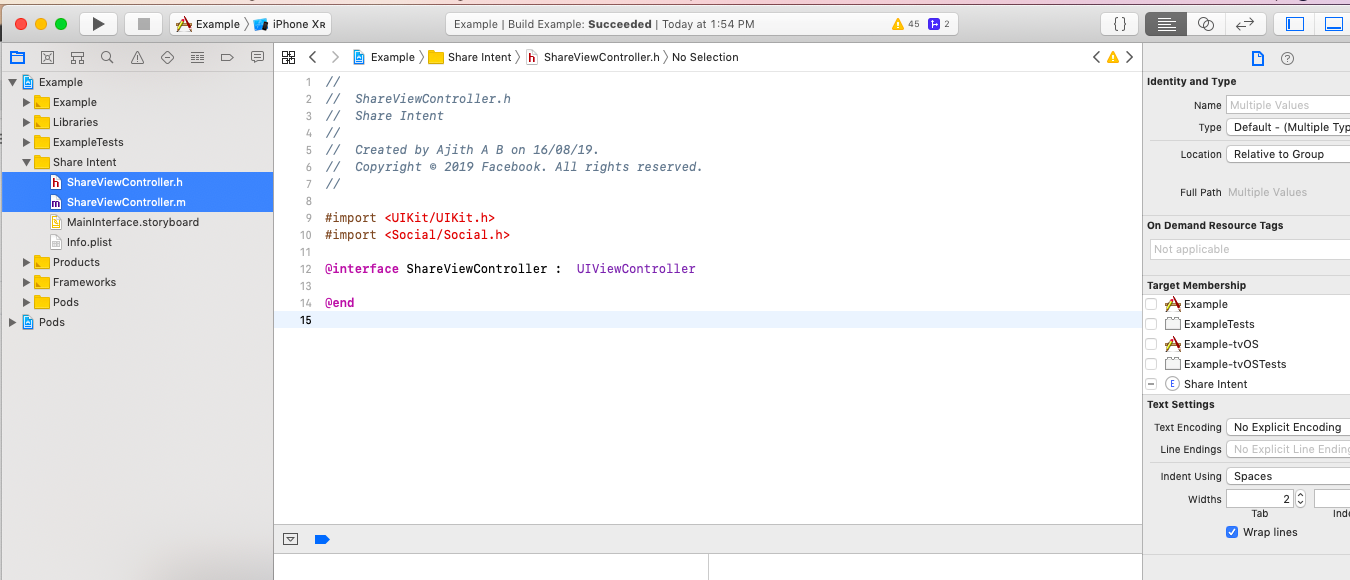
Task: Increase the Tab width stepper
Action: pos(1300,494)
